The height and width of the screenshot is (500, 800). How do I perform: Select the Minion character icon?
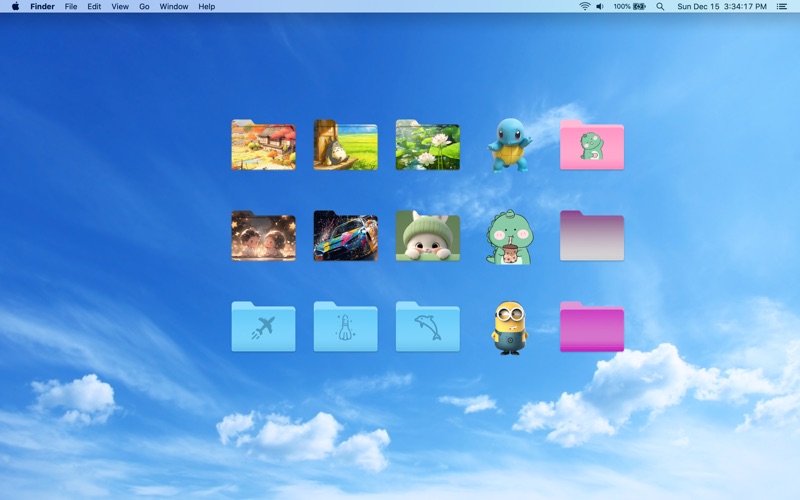point(509,327)
